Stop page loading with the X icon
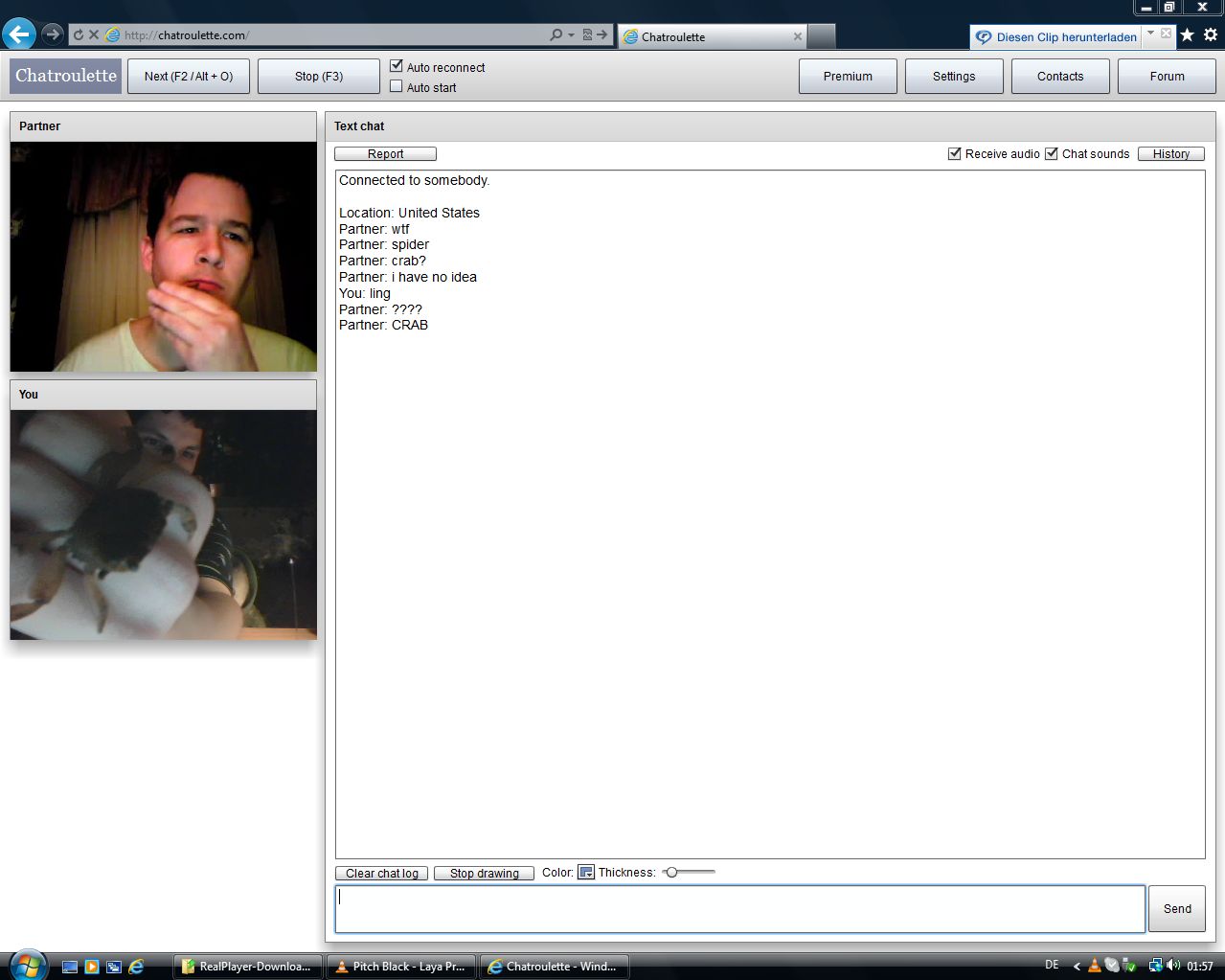This screenshot has width=1225, height=980. (x=94, y=34)
